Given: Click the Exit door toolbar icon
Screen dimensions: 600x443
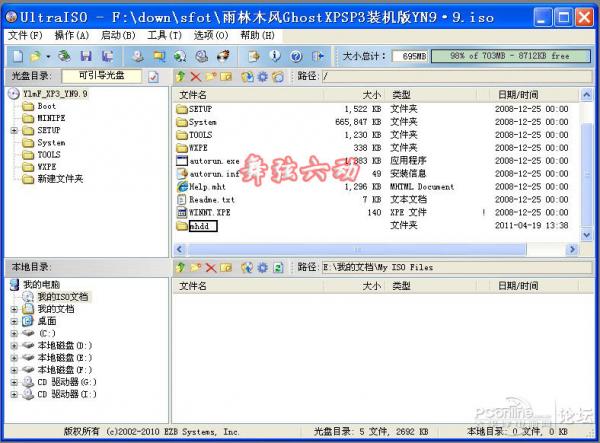Looking at the screenshot, I should click(x=317, y=56).
